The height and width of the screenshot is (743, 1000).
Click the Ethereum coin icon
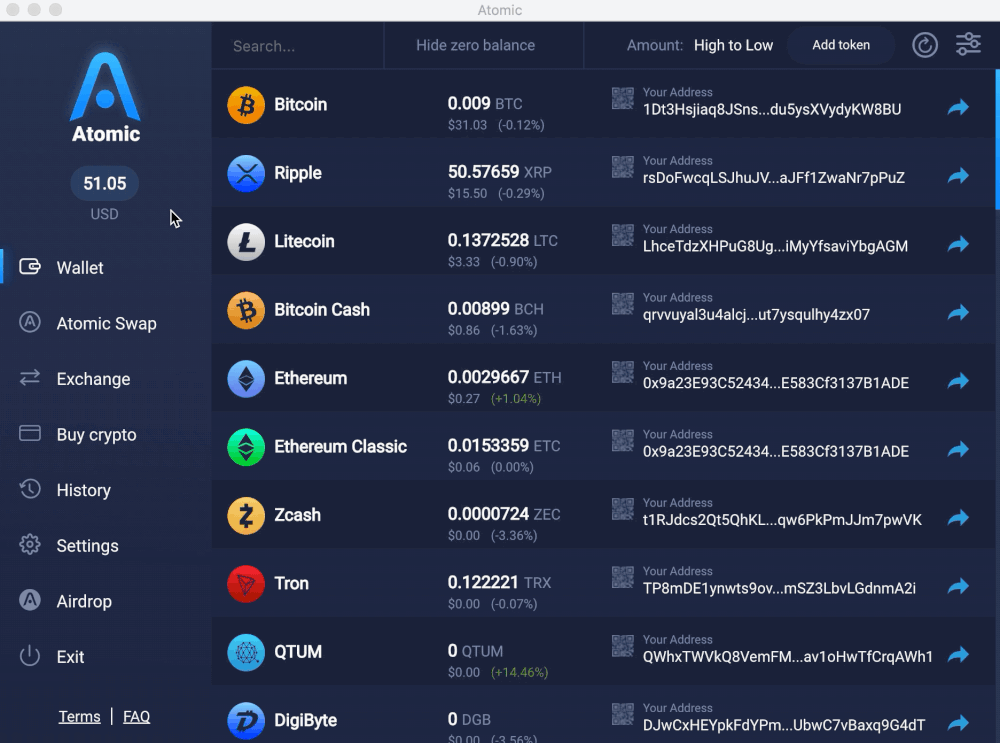click(246, 379)
